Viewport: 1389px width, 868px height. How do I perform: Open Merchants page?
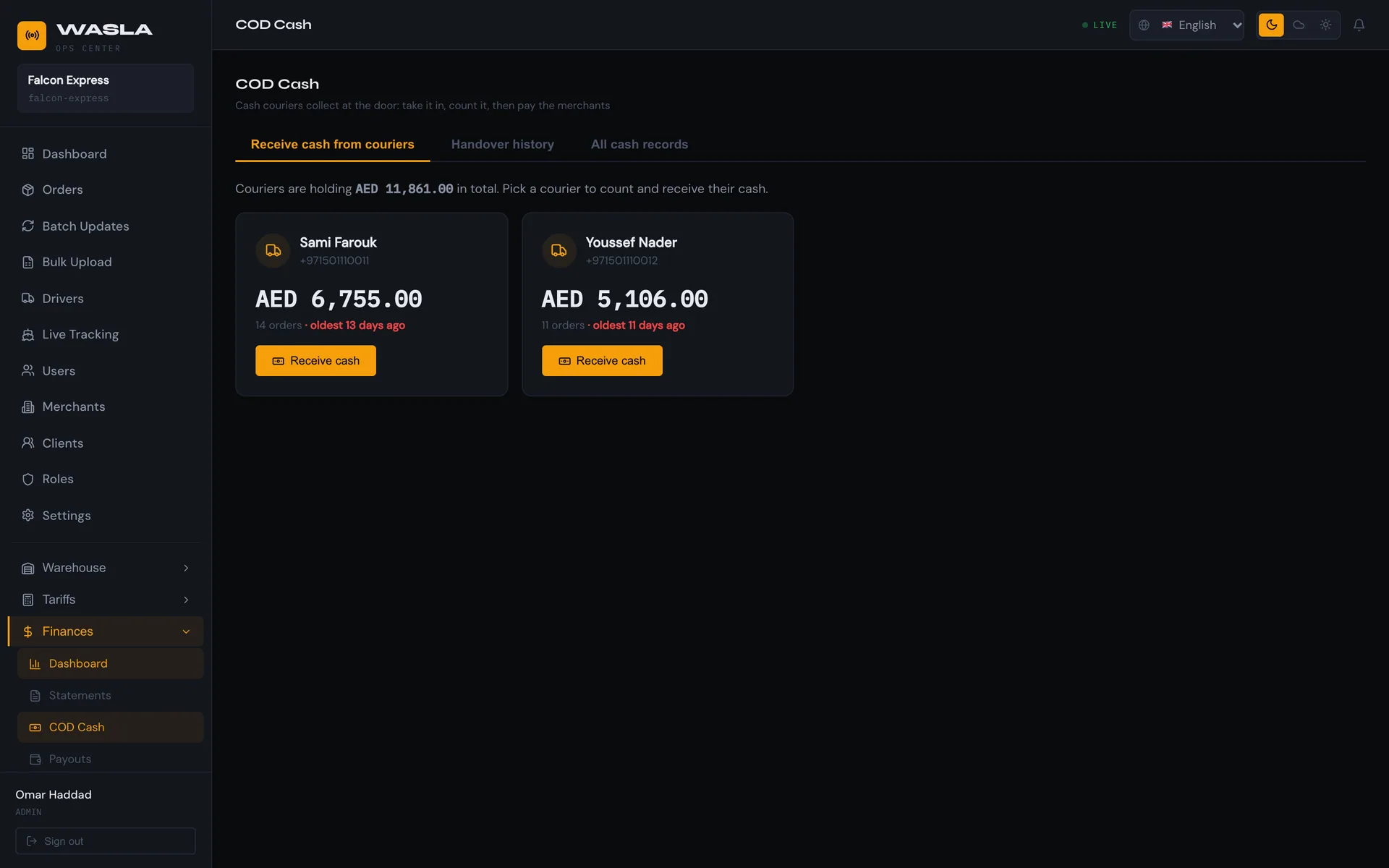(x=106, y=407)
